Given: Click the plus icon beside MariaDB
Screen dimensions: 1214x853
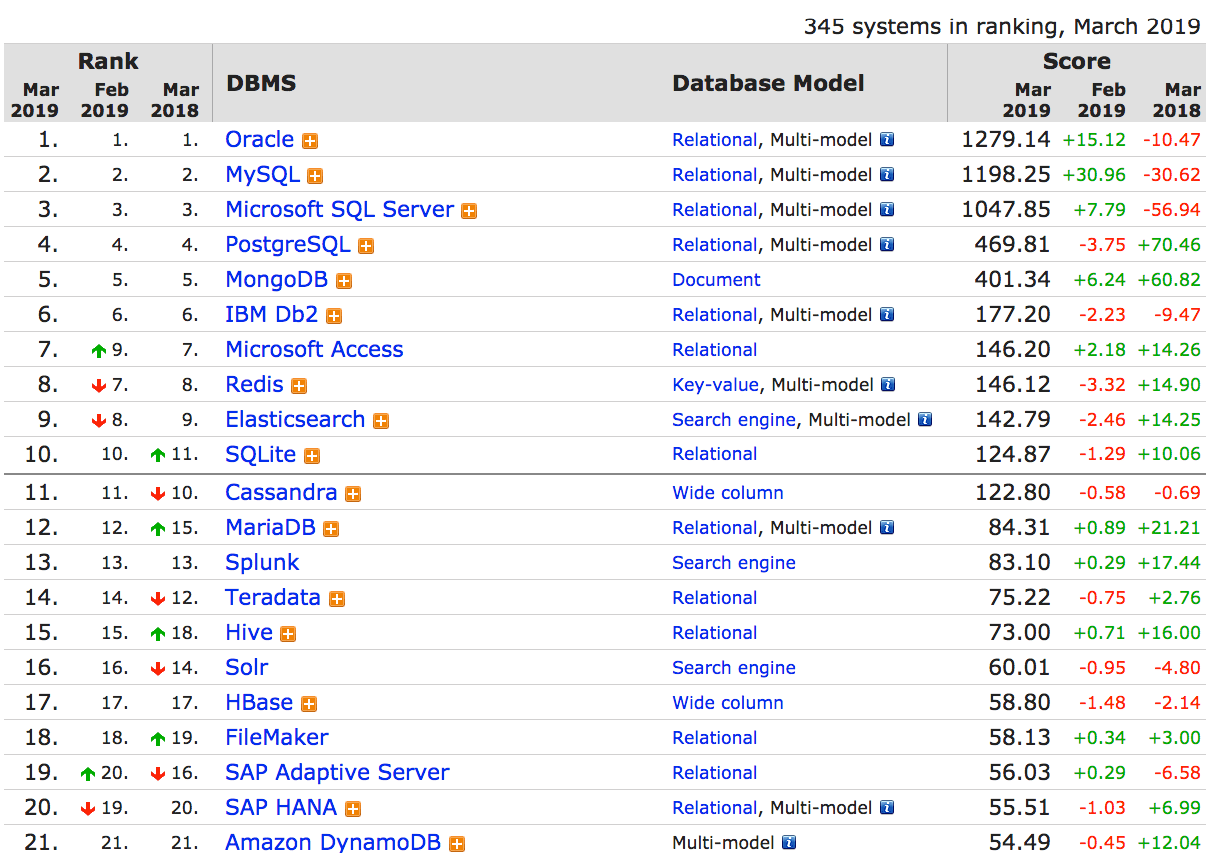Looking at the screenshot, I should point(331,529).
